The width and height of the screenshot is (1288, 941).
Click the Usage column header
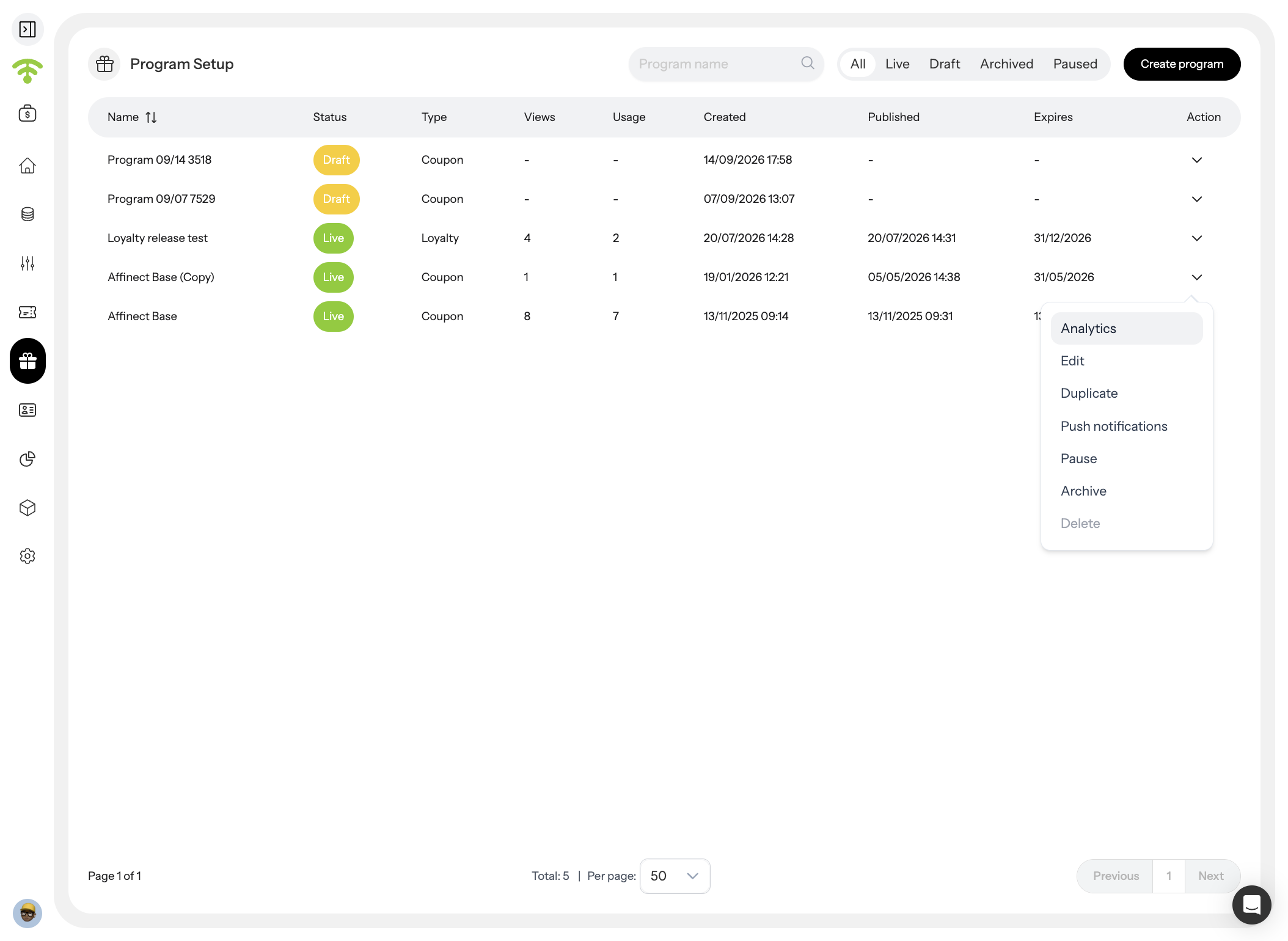(629, 117)
